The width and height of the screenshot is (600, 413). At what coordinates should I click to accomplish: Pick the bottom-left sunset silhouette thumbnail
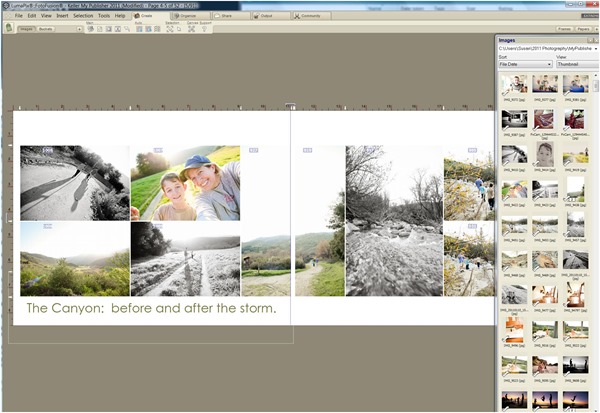(x=514, y=400)
